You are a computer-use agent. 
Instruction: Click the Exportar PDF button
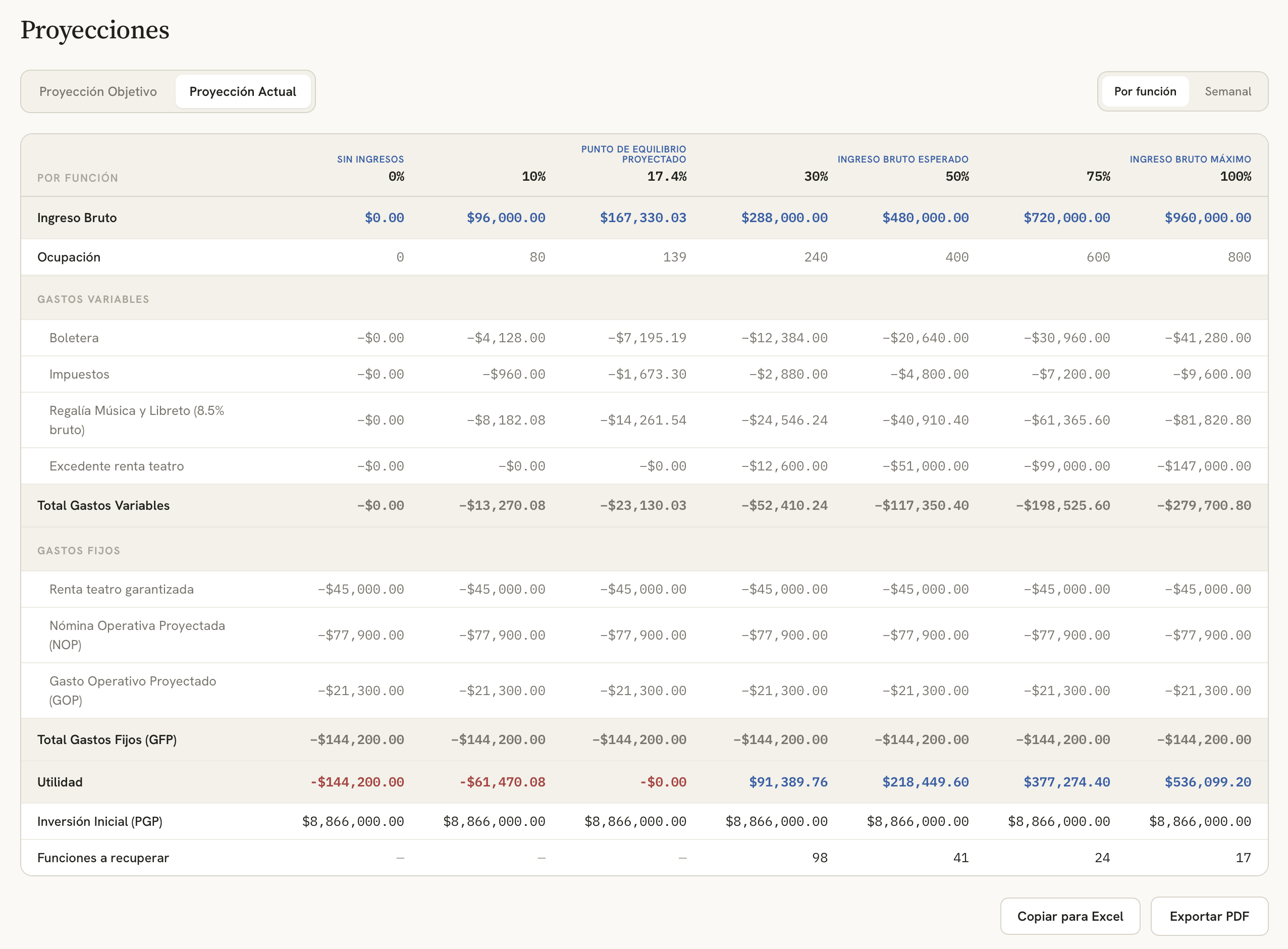coord(1209,916)
